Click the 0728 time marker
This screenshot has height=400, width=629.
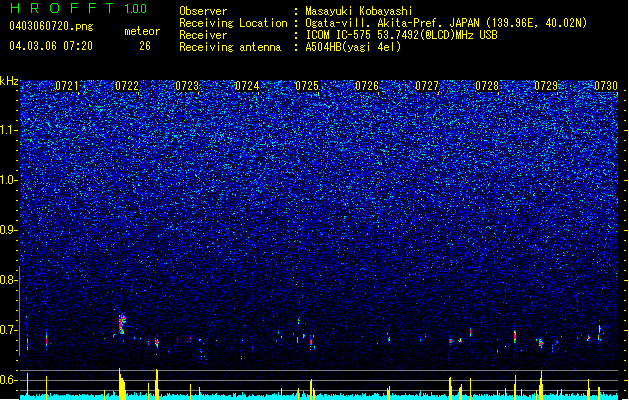pyautogui.click(x=487, y=86)
